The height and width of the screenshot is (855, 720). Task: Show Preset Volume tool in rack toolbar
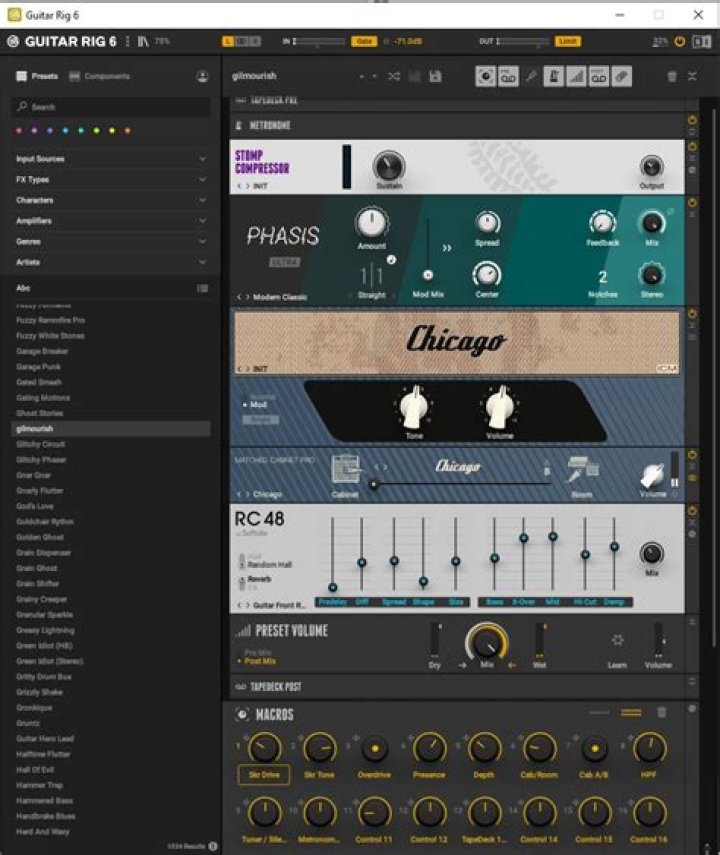576,76
